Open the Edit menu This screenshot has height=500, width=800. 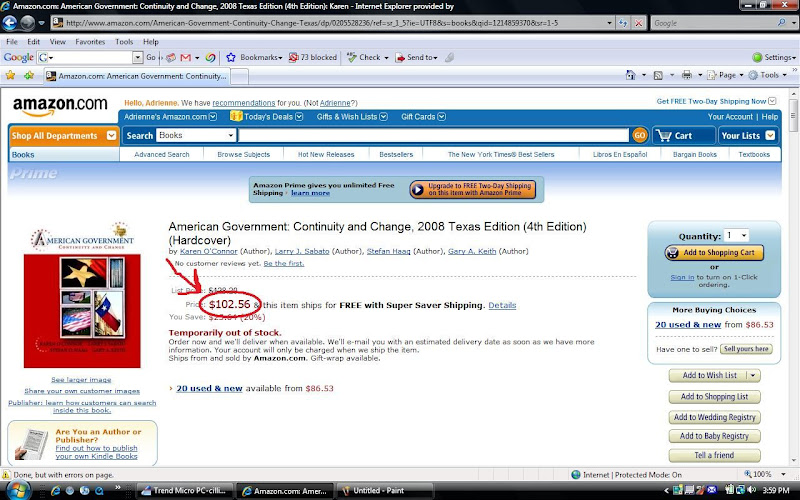click(34, 42)
